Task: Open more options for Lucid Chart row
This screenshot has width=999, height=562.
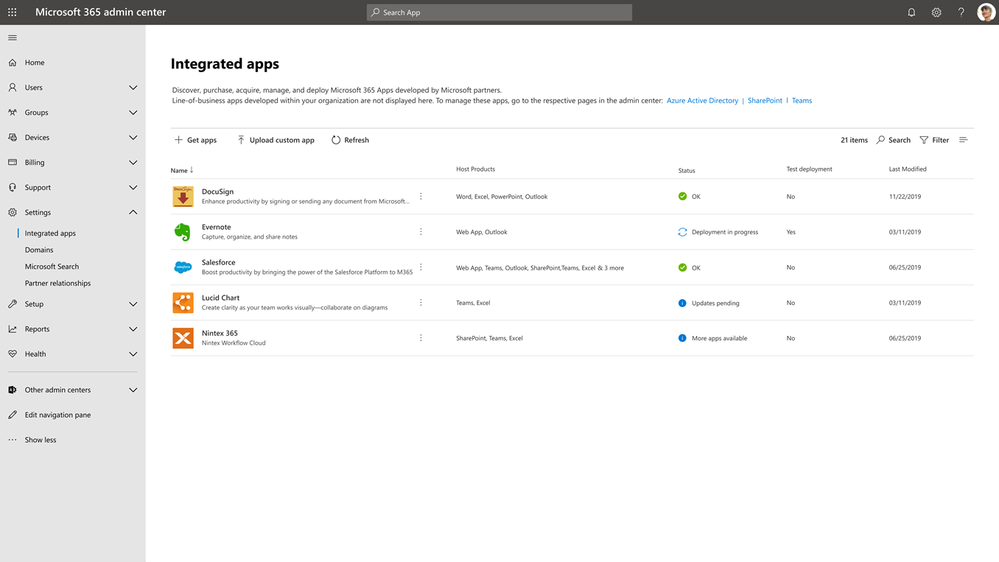Action: pos(420,303)
